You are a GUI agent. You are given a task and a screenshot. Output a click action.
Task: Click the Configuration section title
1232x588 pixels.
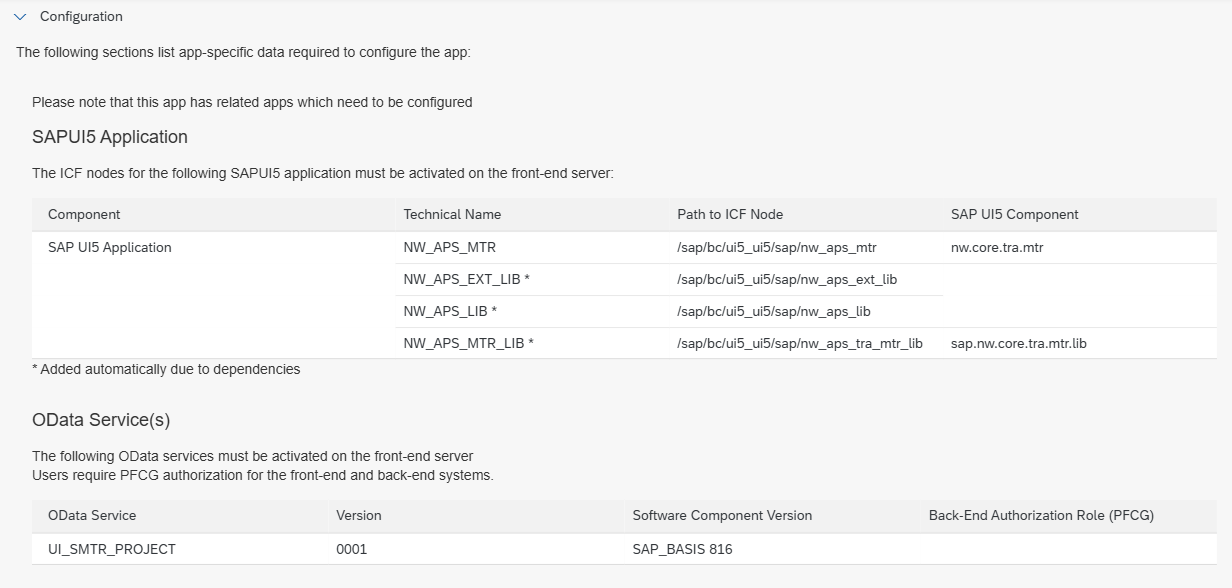click(x=81, y=17)
